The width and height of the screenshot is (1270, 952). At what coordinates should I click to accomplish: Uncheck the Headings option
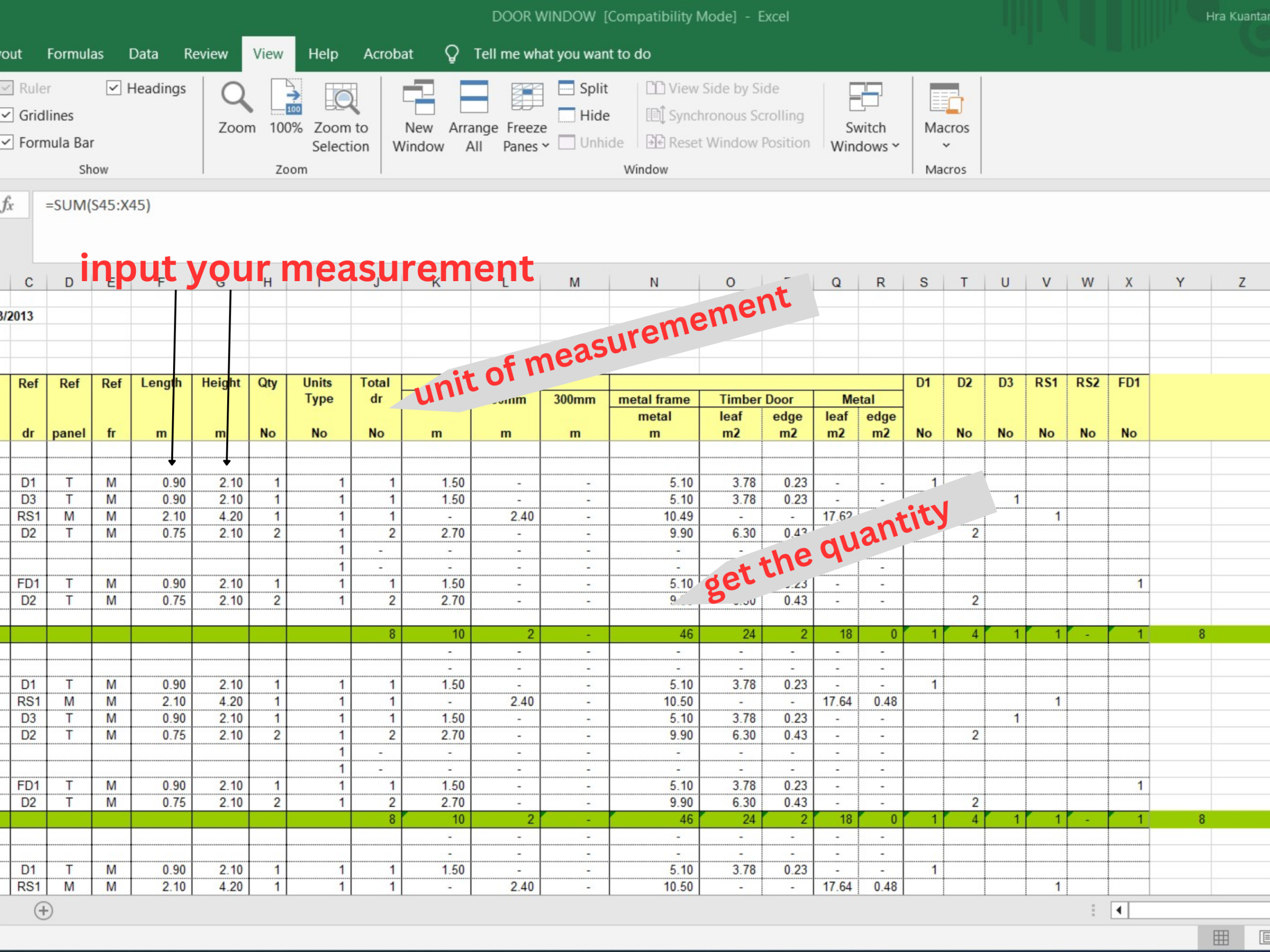click(x=114, y=87)
